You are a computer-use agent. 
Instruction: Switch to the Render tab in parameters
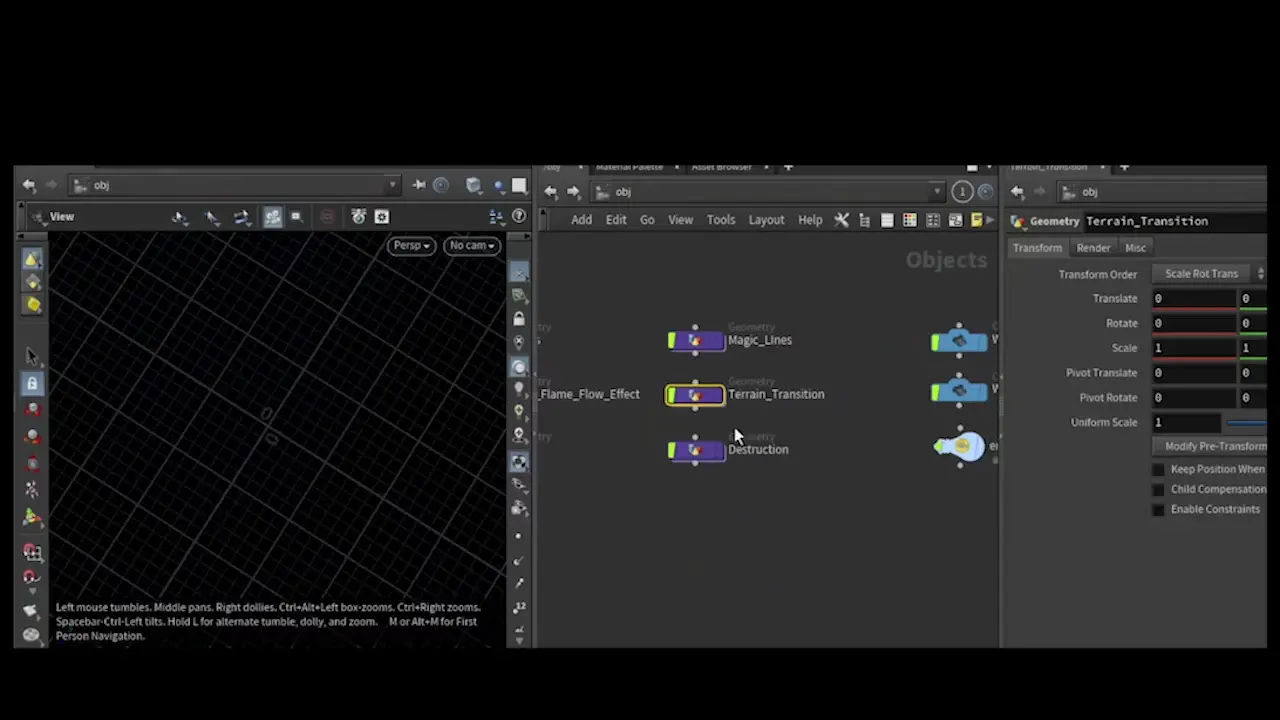(x=1093, y=247)
